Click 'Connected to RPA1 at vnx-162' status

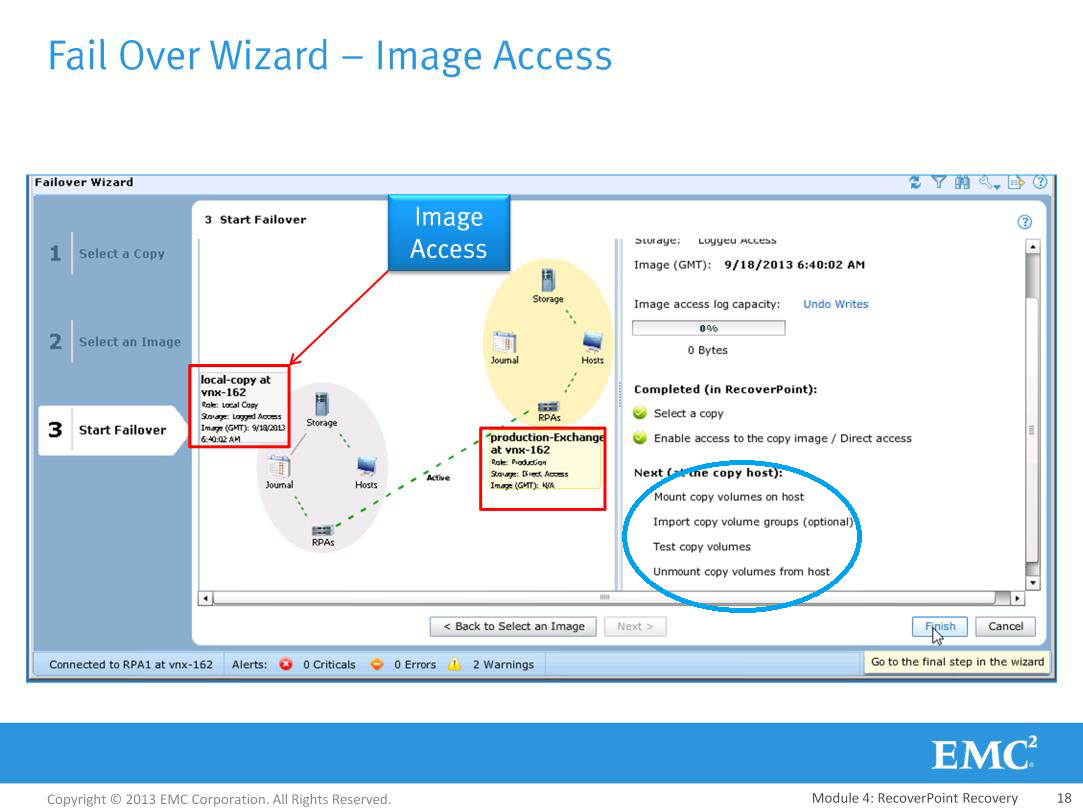point(131,664)
